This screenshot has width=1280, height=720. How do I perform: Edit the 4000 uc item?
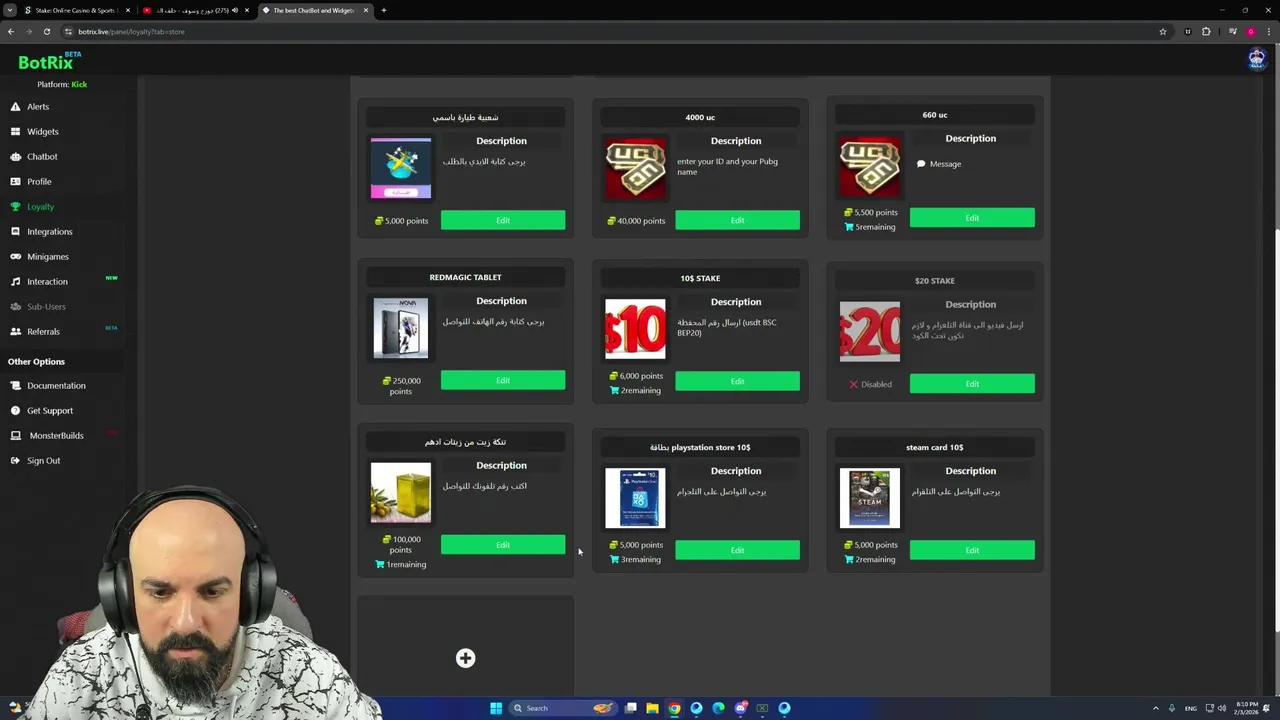(737, 220)
